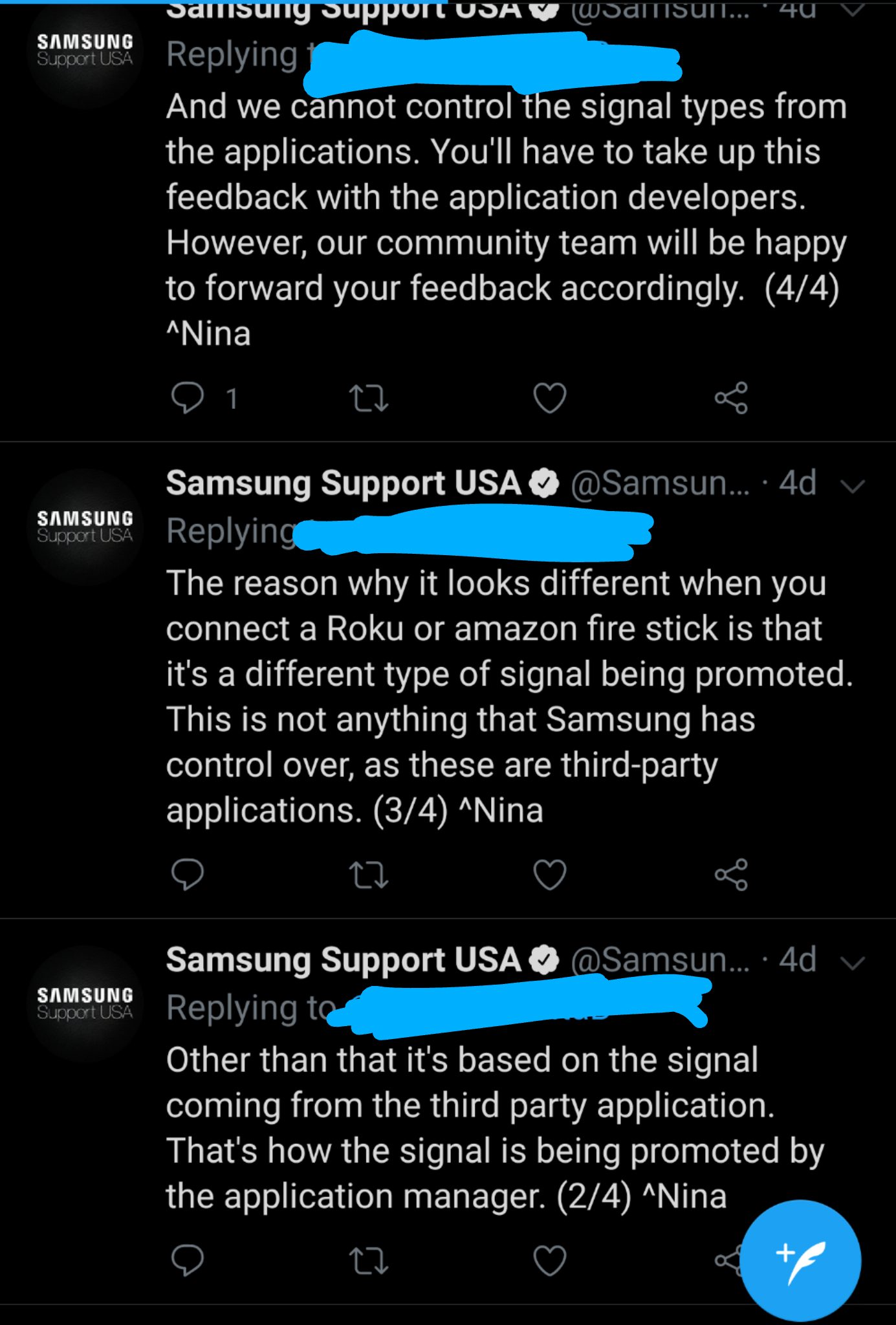Like the (2/4) tweet
The image size is (896, 1325).
pyautogui.click(x=550, y=1260)
